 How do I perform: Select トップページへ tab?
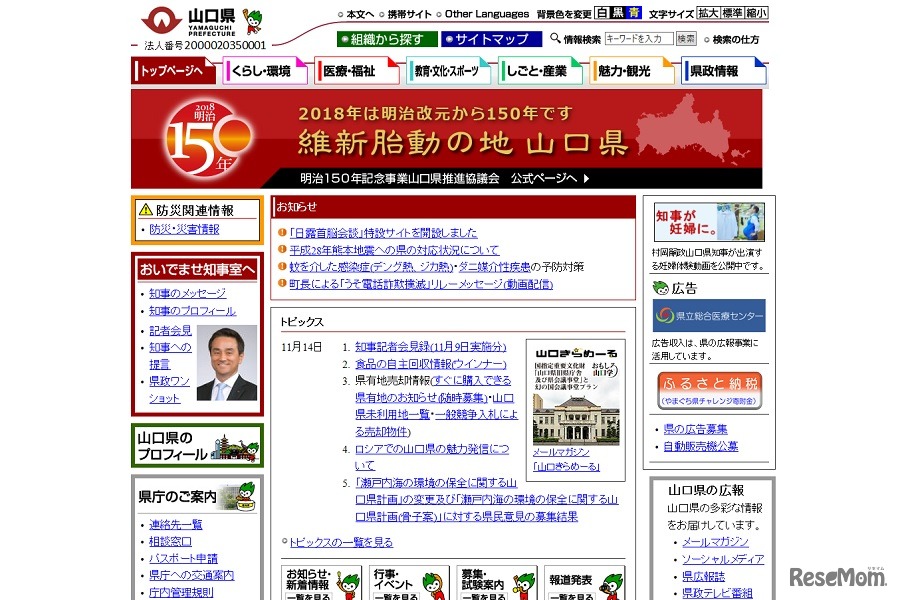coord(173,71)
